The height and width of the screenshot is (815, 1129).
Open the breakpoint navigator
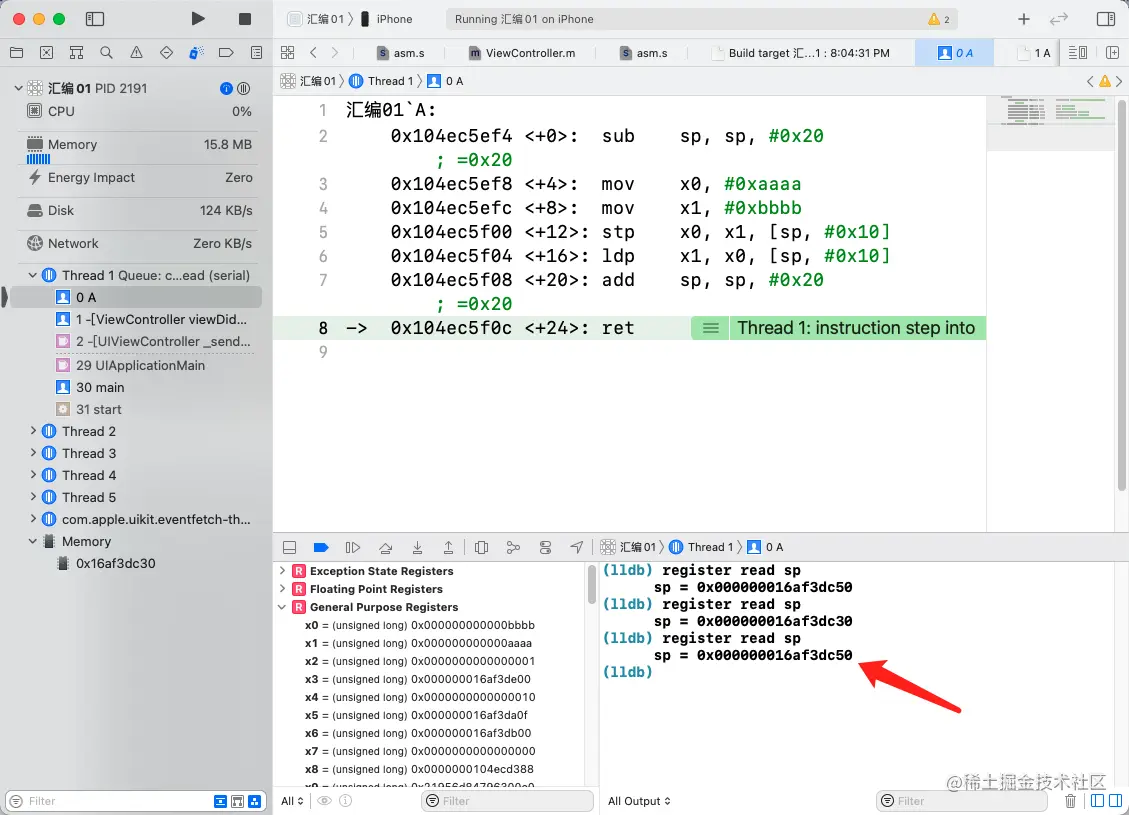tap(226, 53)
